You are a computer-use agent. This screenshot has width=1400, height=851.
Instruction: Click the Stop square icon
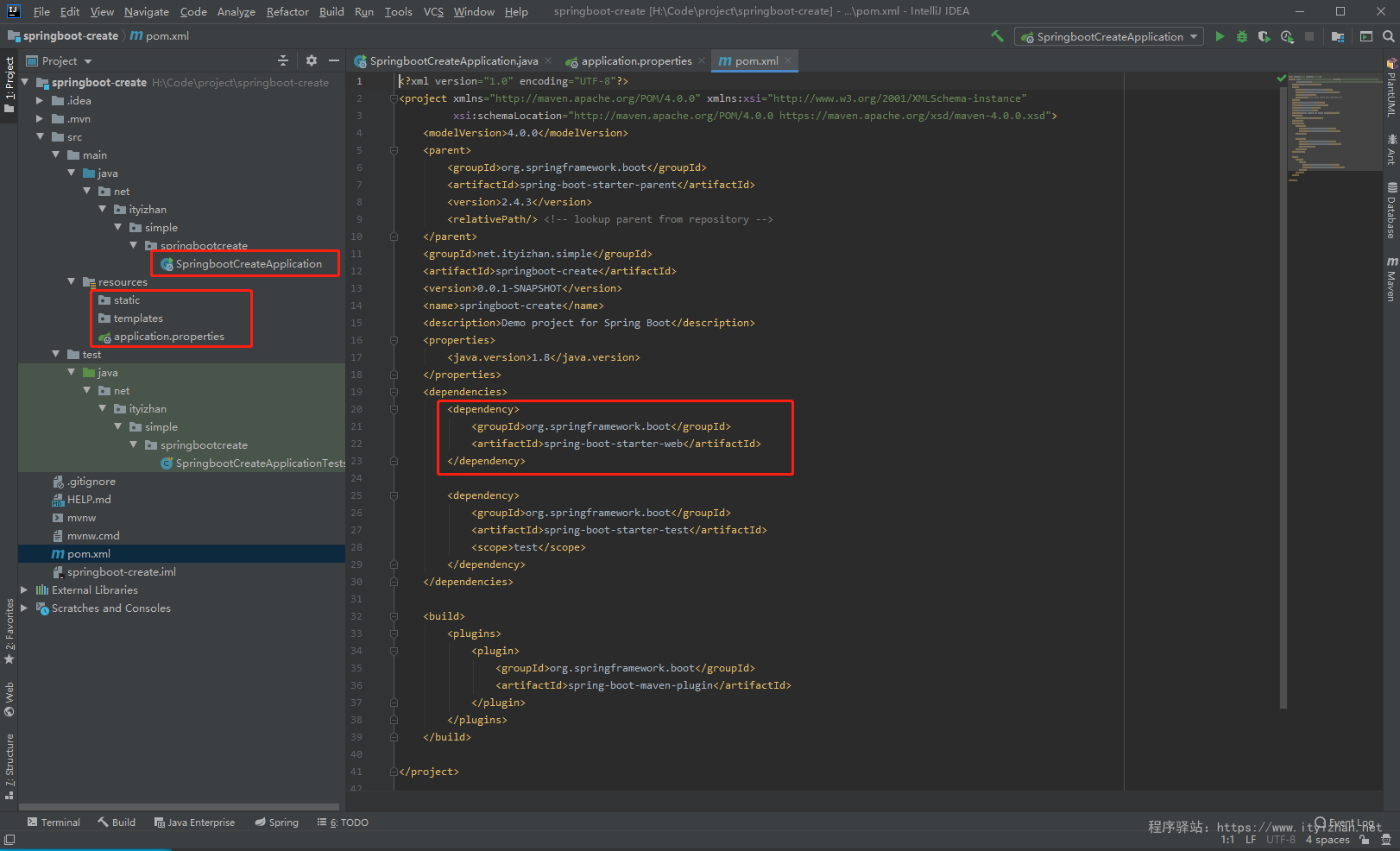(1309, 36)
